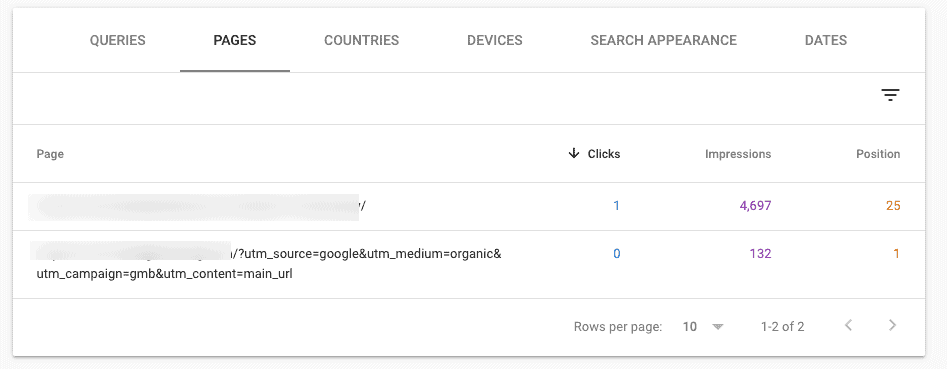Open the first blurred page URL row
Viewport: 947px width, 369px height.
pos(198,206)
